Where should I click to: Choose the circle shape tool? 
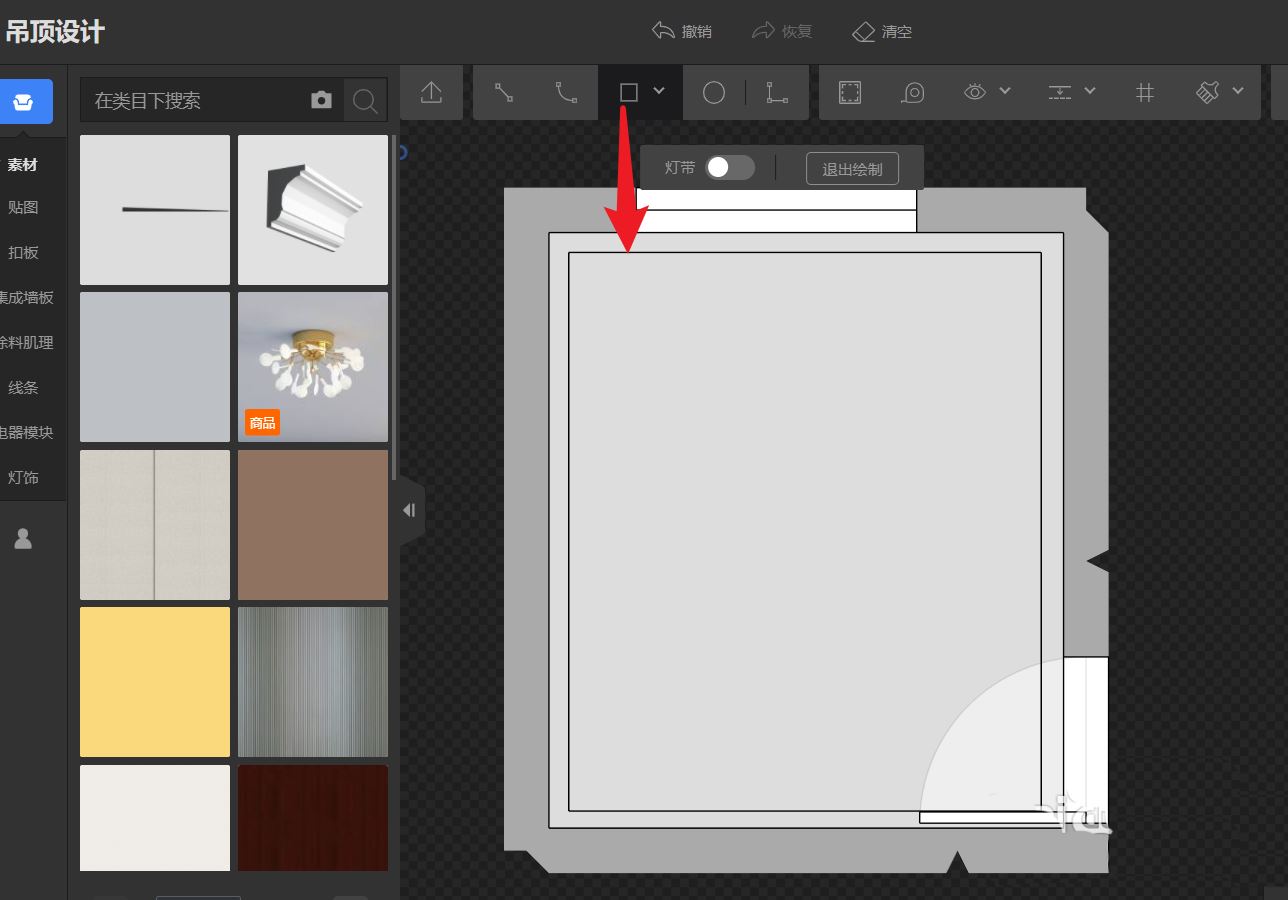pyautogui.click(x=713, y=93)
